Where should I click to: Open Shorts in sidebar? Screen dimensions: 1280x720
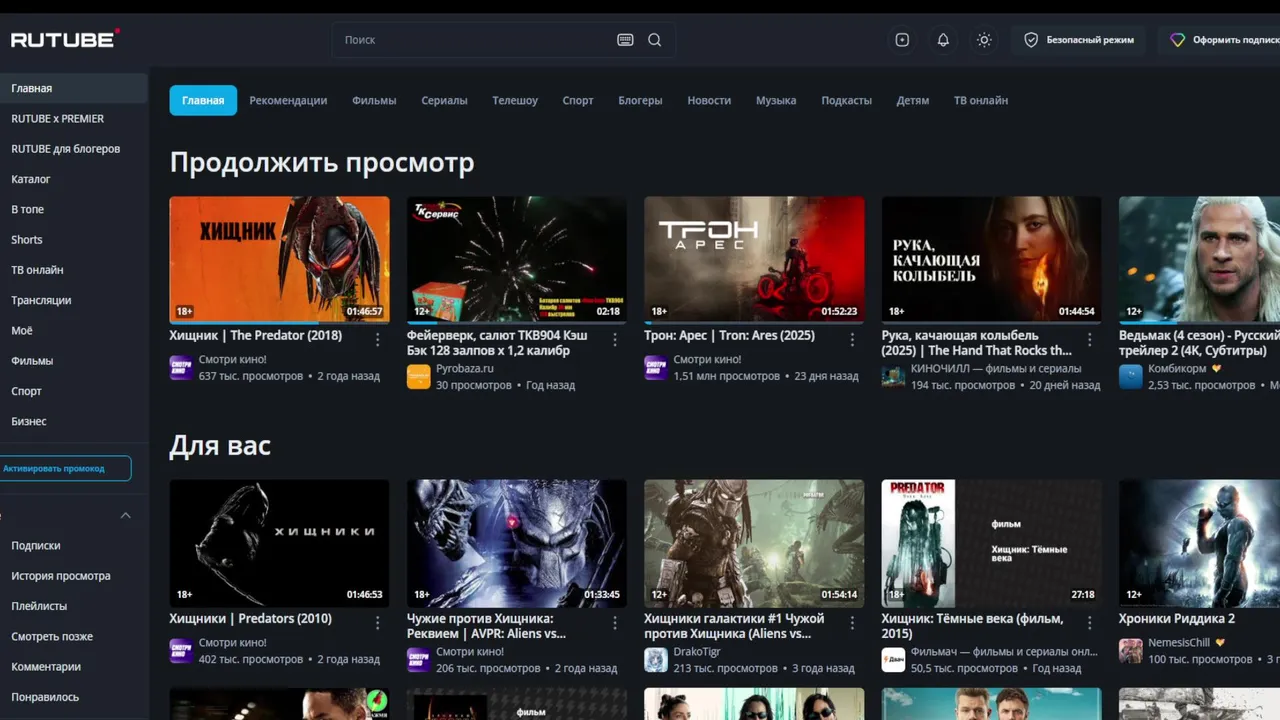click(x=74, y=240)
